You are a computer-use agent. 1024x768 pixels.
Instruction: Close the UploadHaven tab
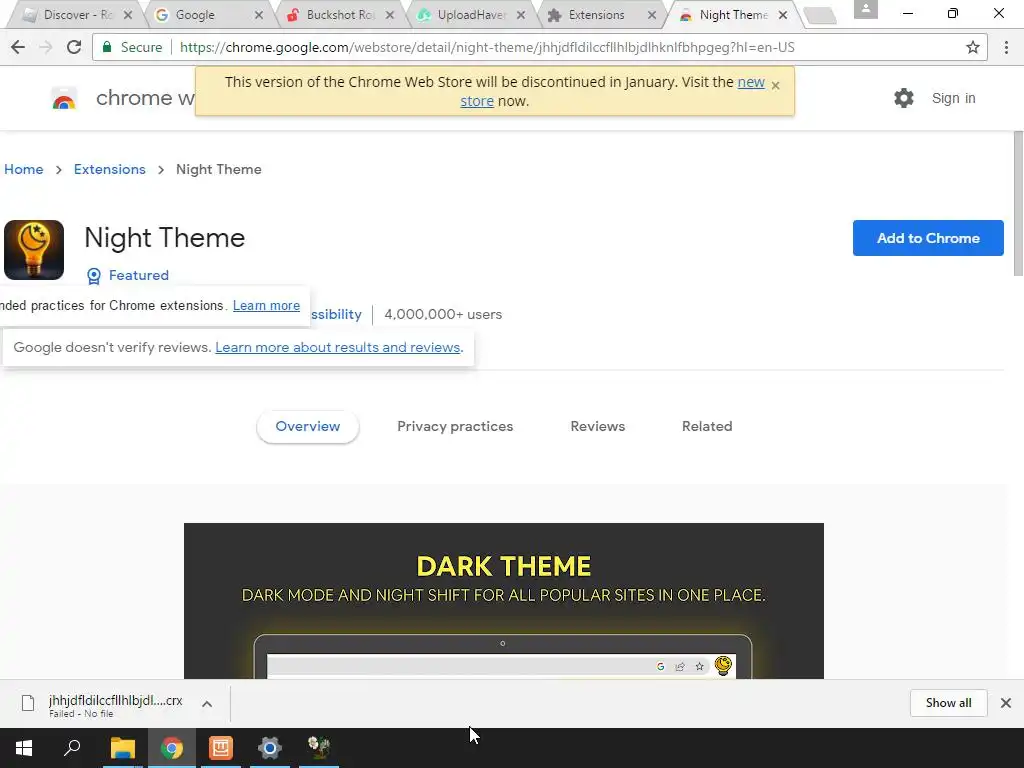pyautogui.click(x=521, y=14)
